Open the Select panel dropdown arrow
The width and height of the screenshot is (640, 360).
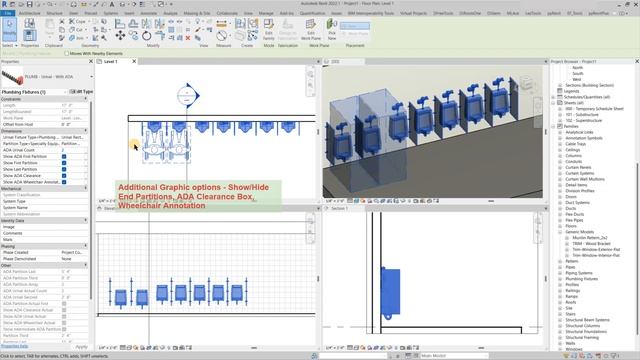click(x=16, y=46)
